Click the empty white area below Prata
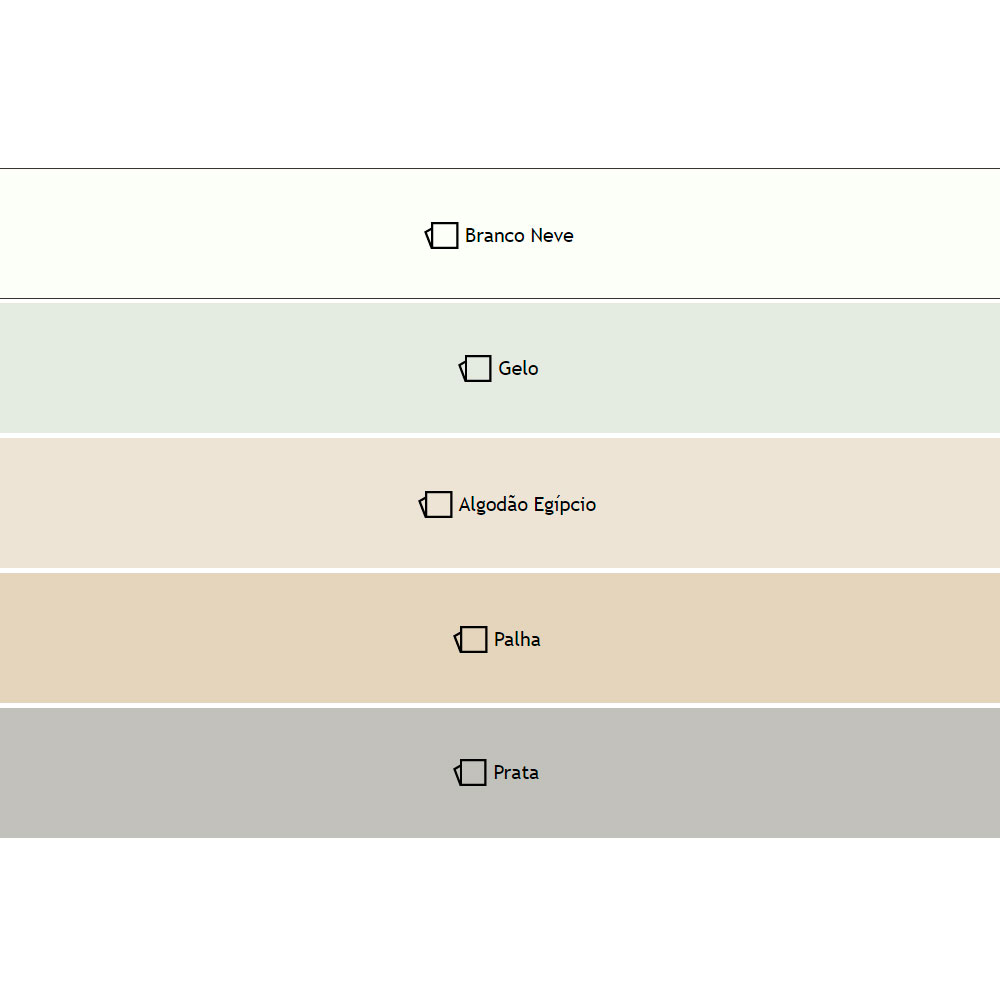The height and width of the screenshot is (1000, 1000). (x=500, y=918)
